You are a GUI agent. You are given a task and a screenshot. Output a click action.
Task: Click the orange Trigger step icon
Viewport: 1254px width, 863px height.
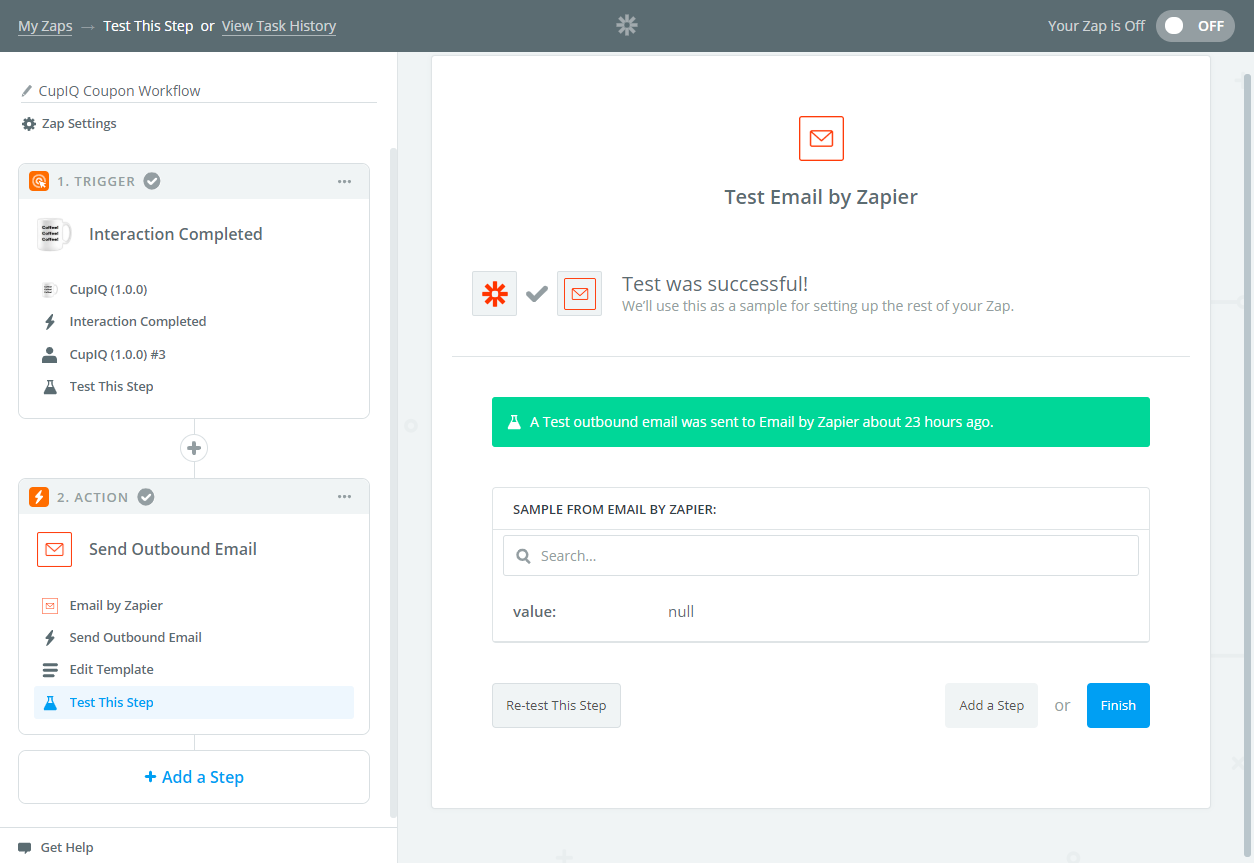(39, 181)
